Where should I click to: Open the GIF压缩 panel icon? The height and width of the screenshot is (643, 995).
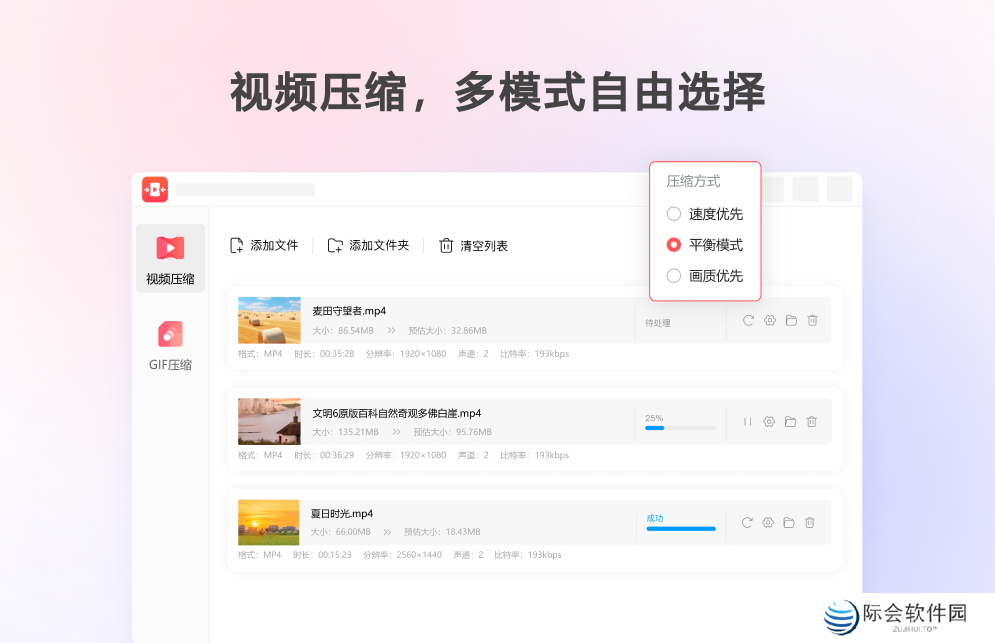pos(170,334)
